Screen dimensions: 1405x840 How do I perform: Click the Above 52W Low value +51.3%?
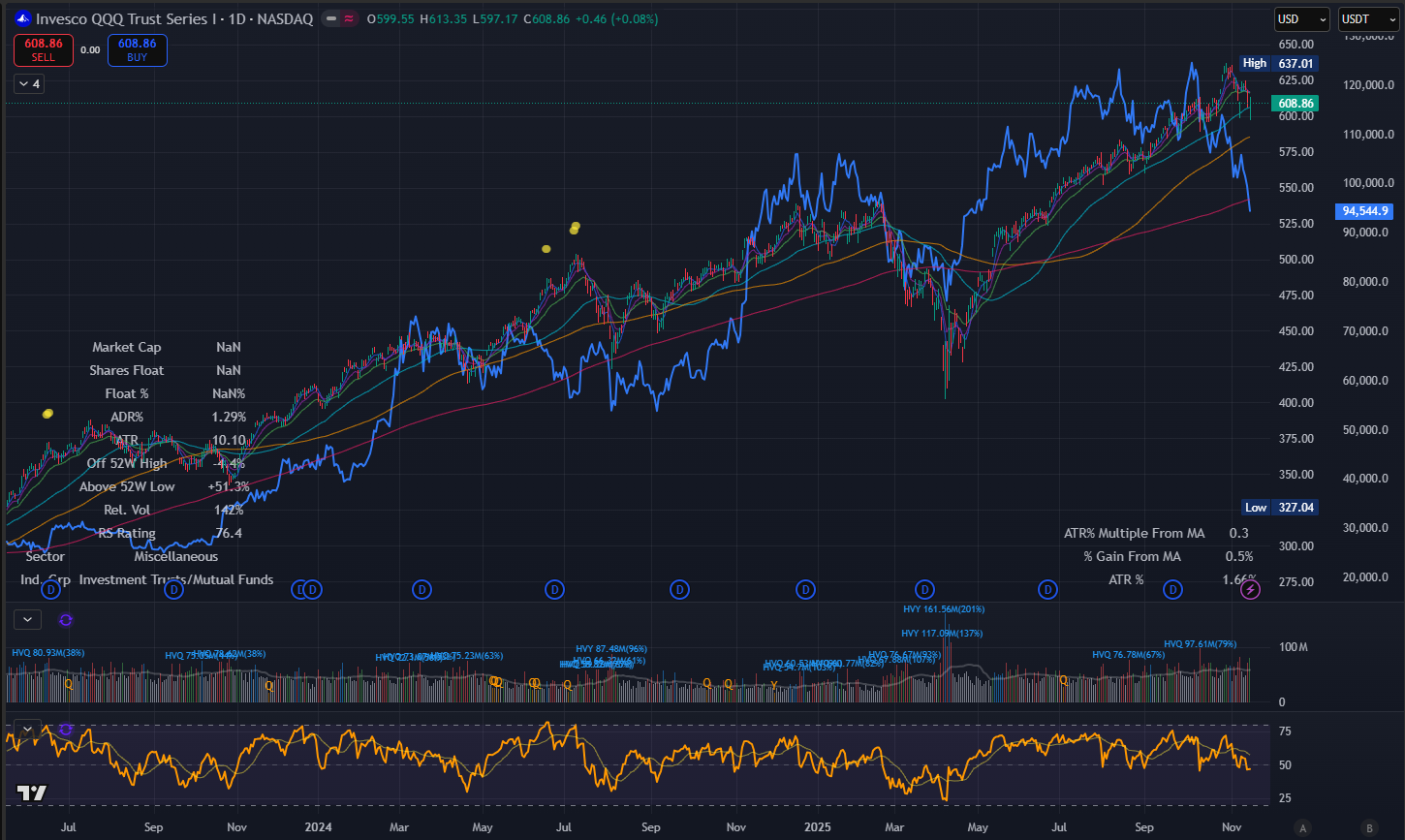pyautogui.click(x=229, y=486)
